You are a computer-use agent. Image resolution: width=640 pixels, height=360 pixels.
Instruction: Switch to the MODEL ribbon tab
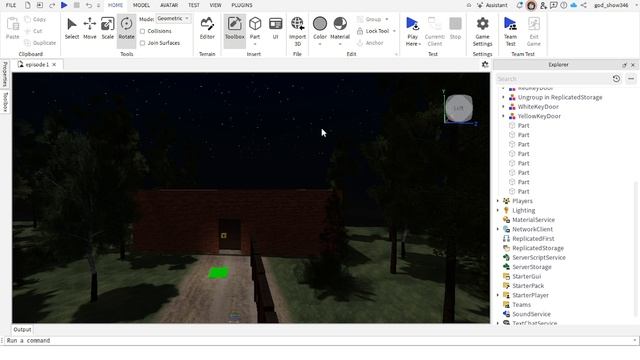[x=141, y=5]
